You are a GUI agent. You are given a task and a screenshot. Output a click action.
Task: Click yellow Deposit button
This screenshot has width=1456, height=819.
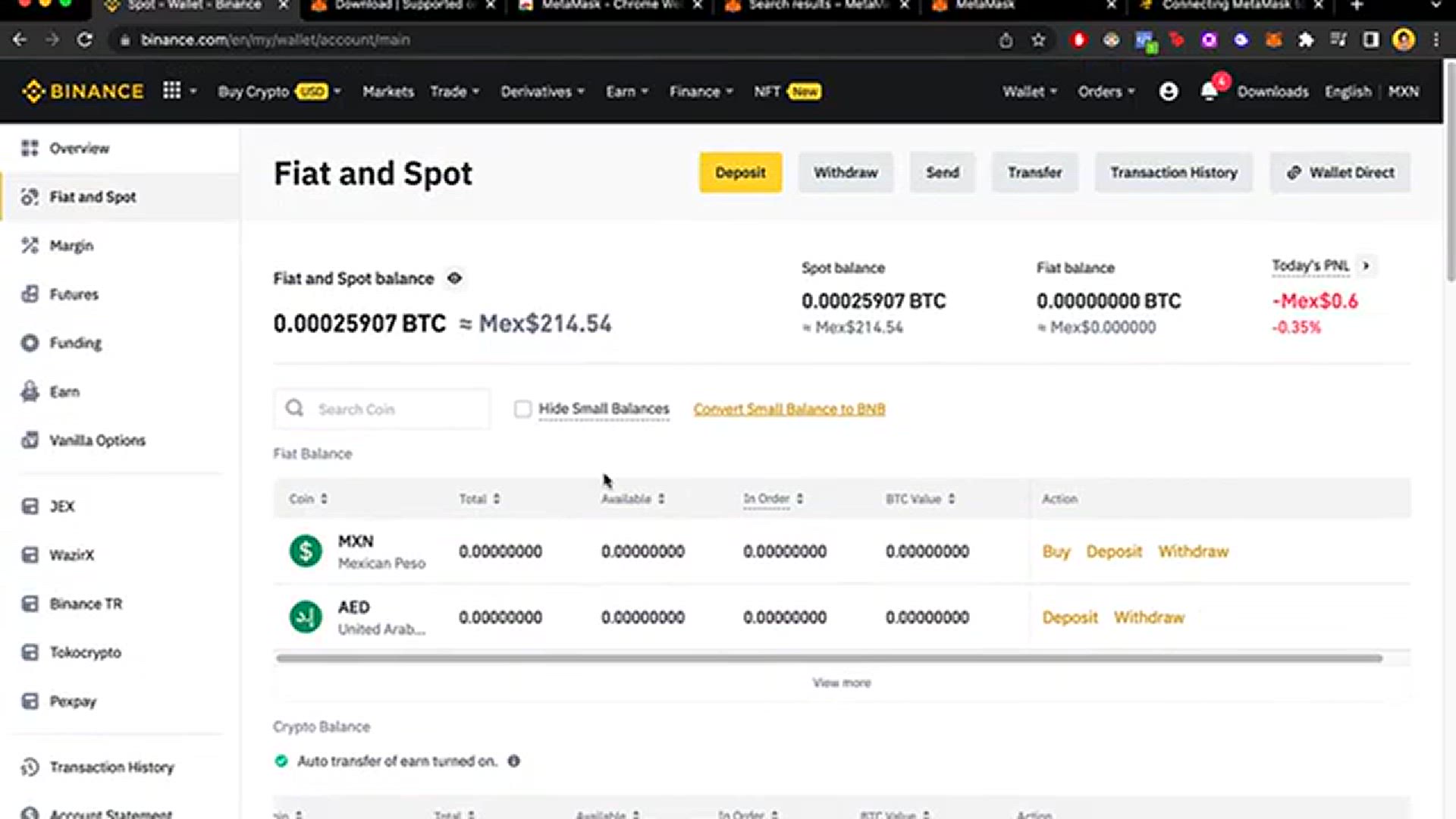click(740, 172)
